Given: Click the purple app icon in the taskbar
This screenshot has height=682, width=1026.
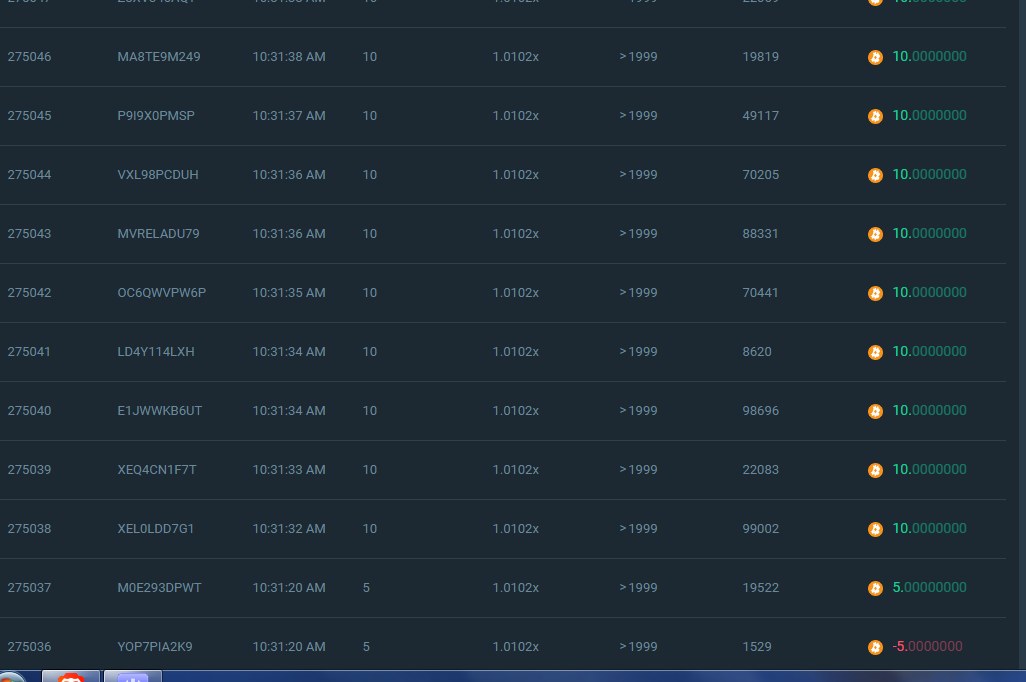Looking at the screenshot, I should (x=132, y=677).
